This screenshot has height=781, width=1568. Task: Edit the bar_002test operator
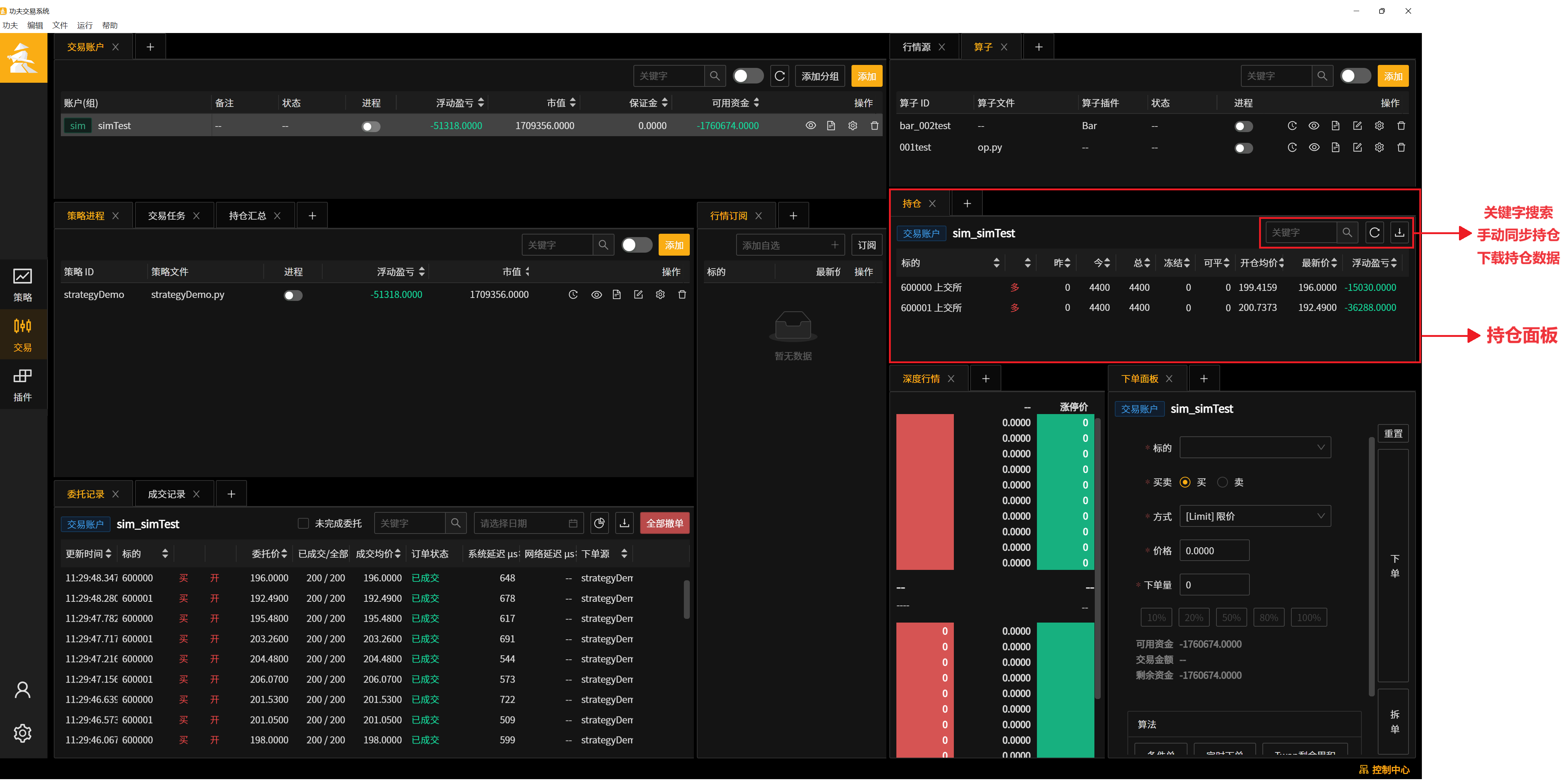pos(1357,126)
